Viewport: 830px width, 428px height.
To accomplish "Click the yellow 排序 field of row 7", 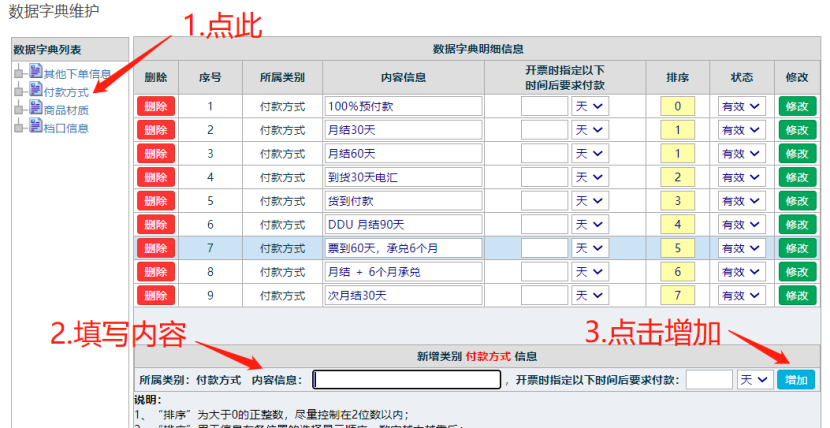I will pyautogui.click(x=677, y=248).
